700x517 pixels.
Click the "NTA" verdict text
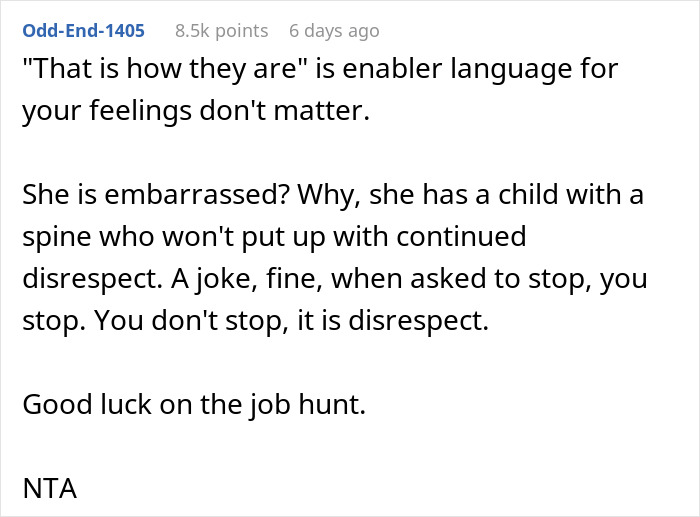click(x=50, y=490)
